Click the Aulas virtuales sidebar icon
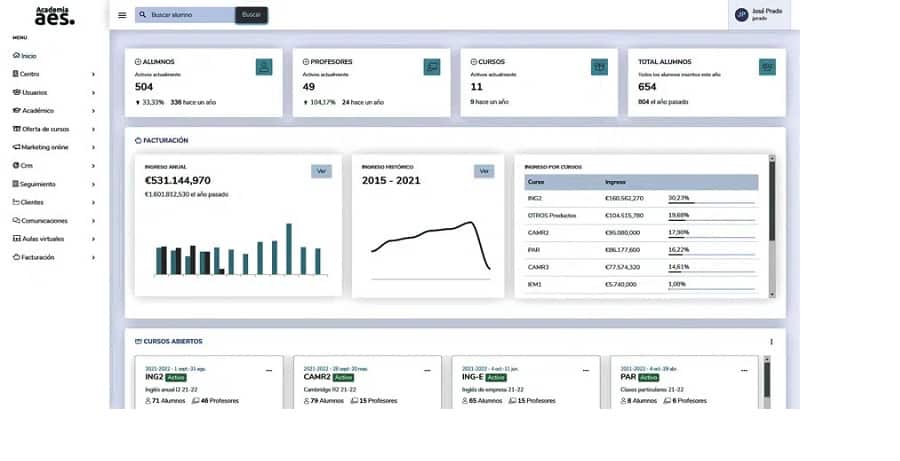Image resolution: width=900 pixels, height=461 pixels. point(17,239)
